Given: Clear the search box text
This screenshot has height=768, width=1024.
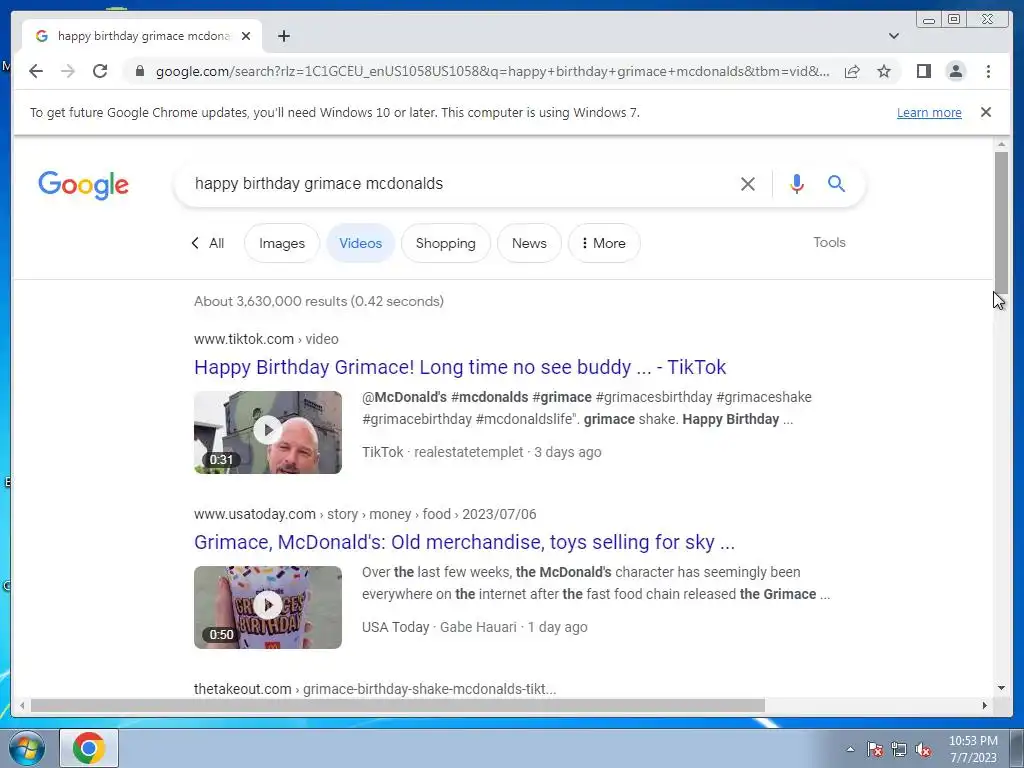Looking at the screenshot, I should pyautogui.click(x=748, y=184).
